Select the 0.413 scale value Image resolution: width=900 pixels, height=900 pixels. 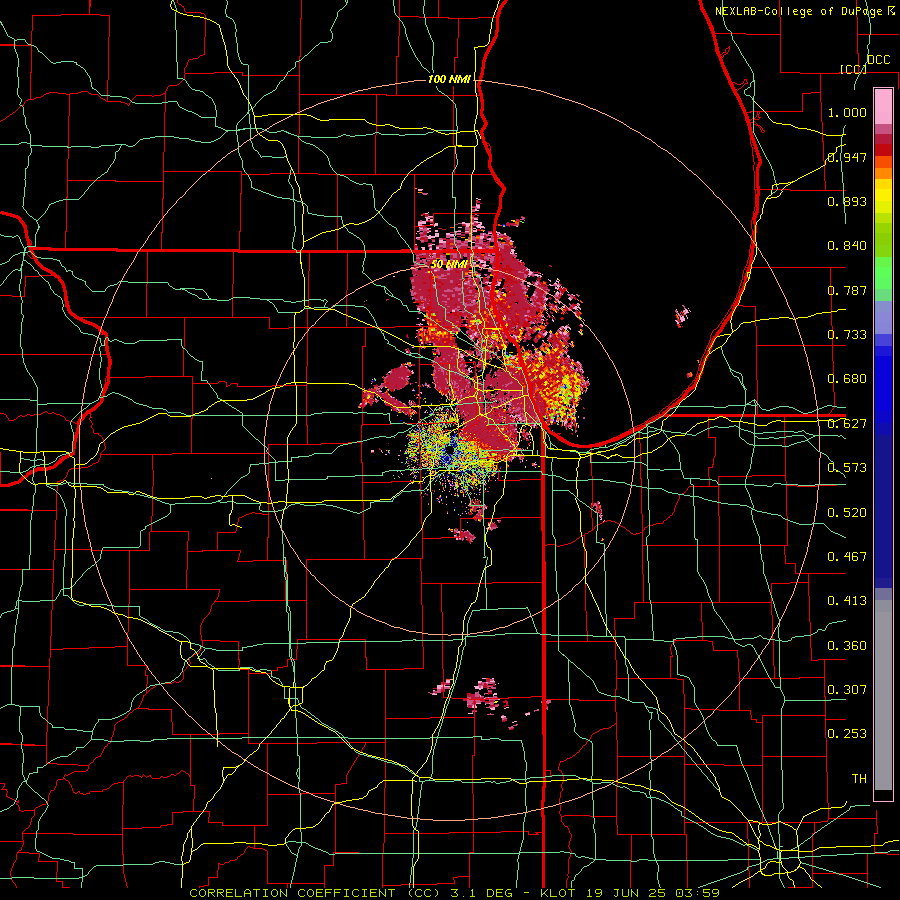click(x=847, y=601)
